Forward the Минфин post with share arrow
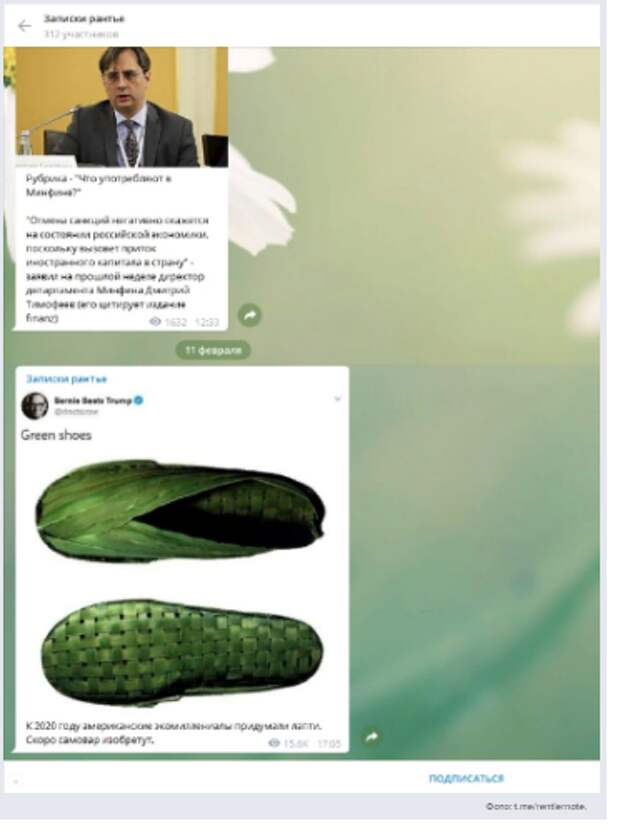Image resolution: width=620 pixels, height=833 pixels. point(249,315)
